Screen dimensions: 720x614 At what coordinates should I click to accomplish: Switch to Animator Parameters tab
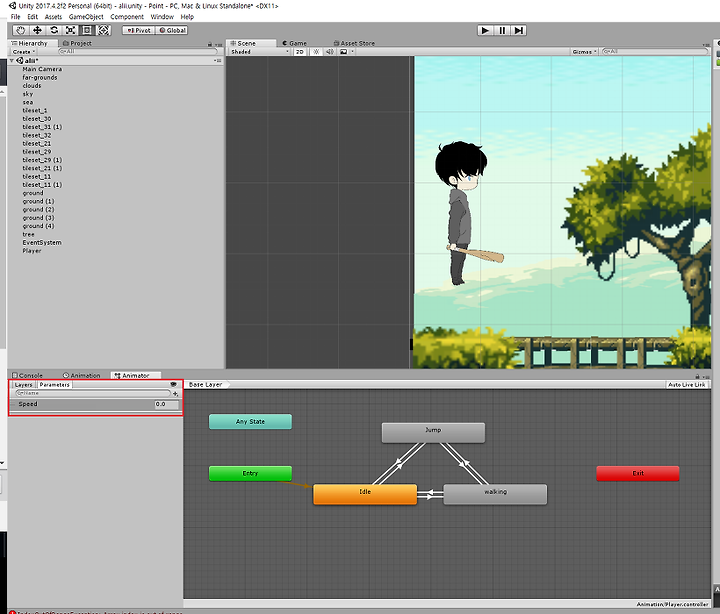[x=54, y=385]
